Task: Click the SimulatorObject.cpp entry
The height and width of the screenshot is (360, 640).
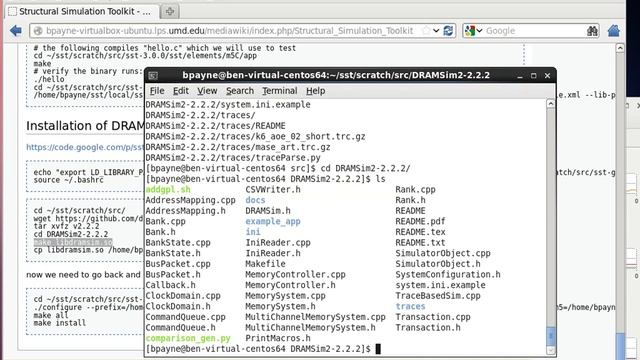Action: click(443, 253)
